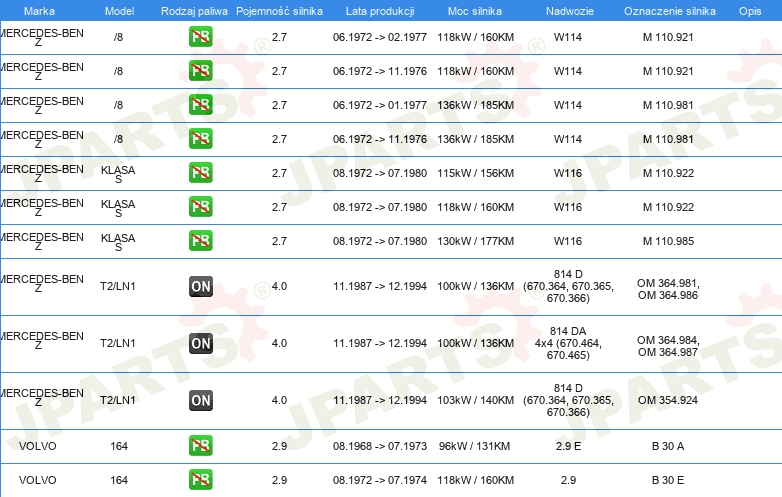Screen dimensions: 782x497
Task: Select power value 130kW / 177KM
Action: (x=475, y=241)
